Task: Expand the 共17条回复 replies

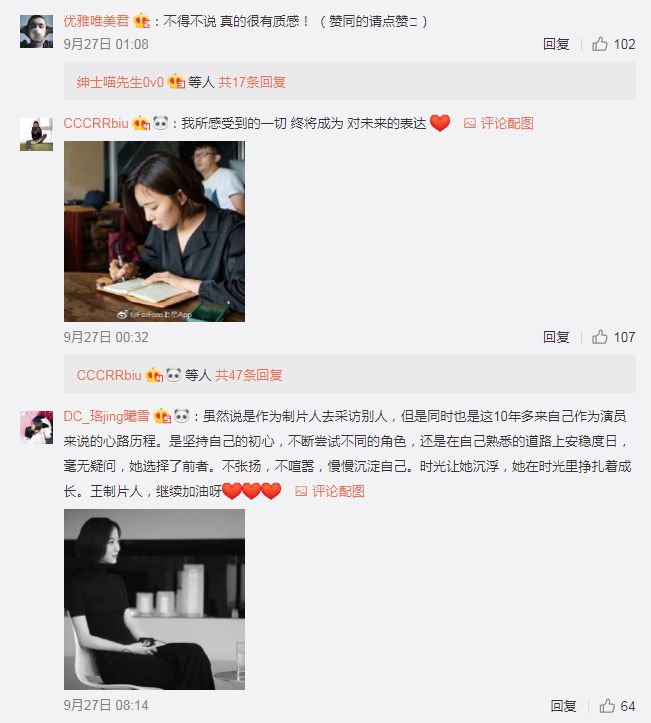Action: (x=252, y=82)
